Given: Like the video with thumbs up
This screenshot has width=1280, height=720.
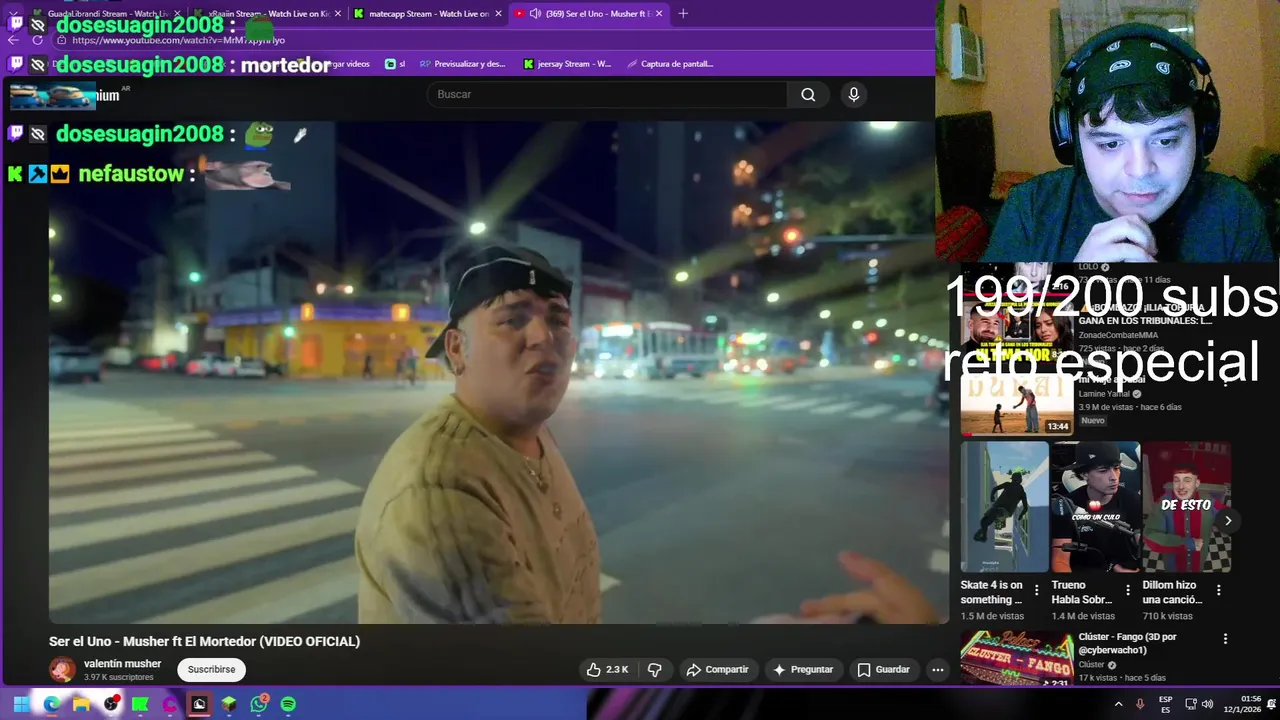Looking at the screenshot, I should [x=608, y=669].
